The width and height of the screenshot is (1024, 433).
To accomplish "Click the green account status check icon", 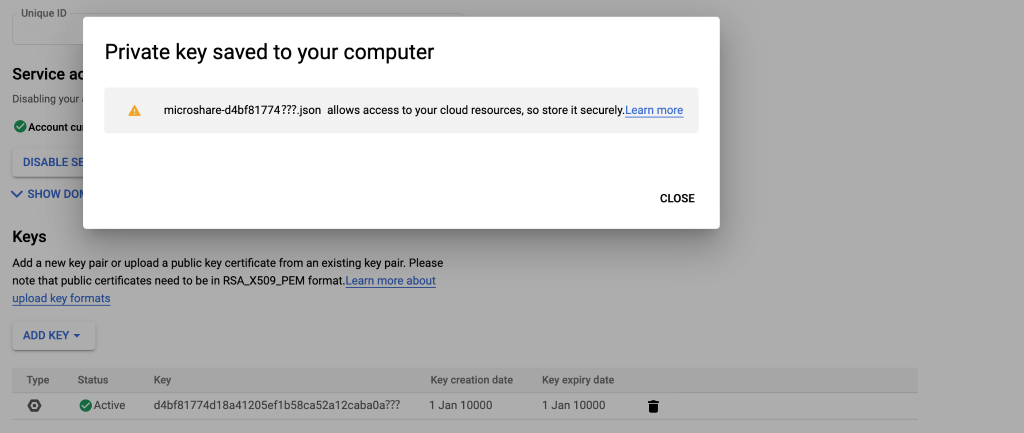I will click(19, 127).
